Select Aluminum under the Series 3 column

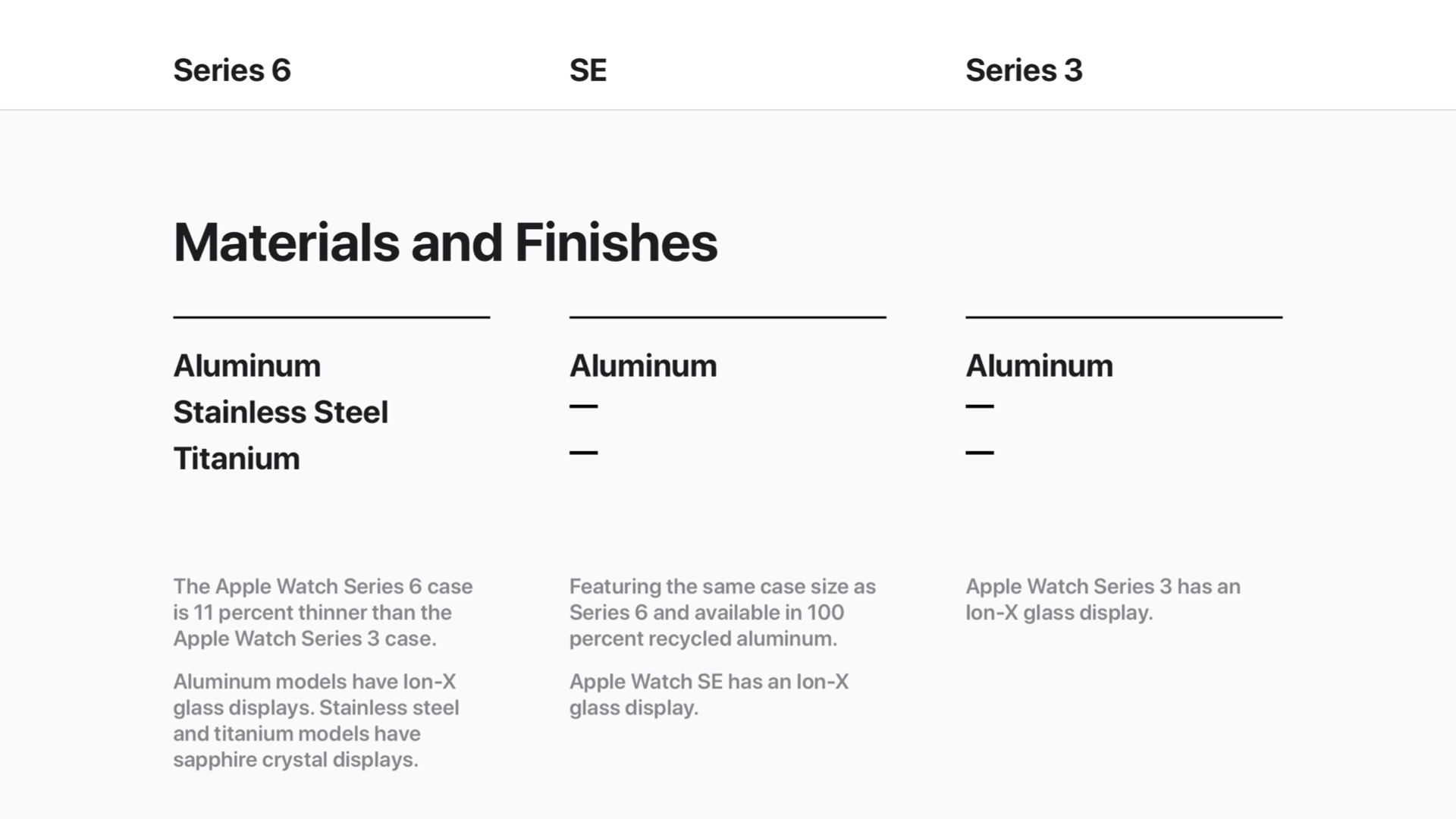tap(1039, 366)
